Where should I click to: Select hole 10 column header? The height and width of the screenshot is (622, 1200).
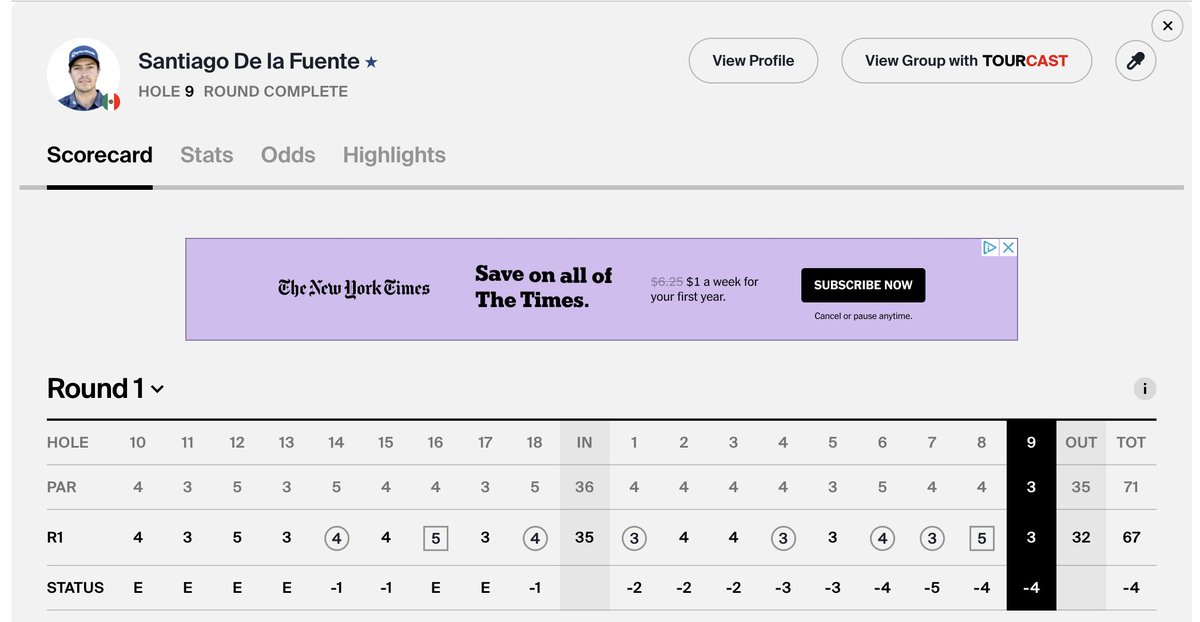[138, 443]
